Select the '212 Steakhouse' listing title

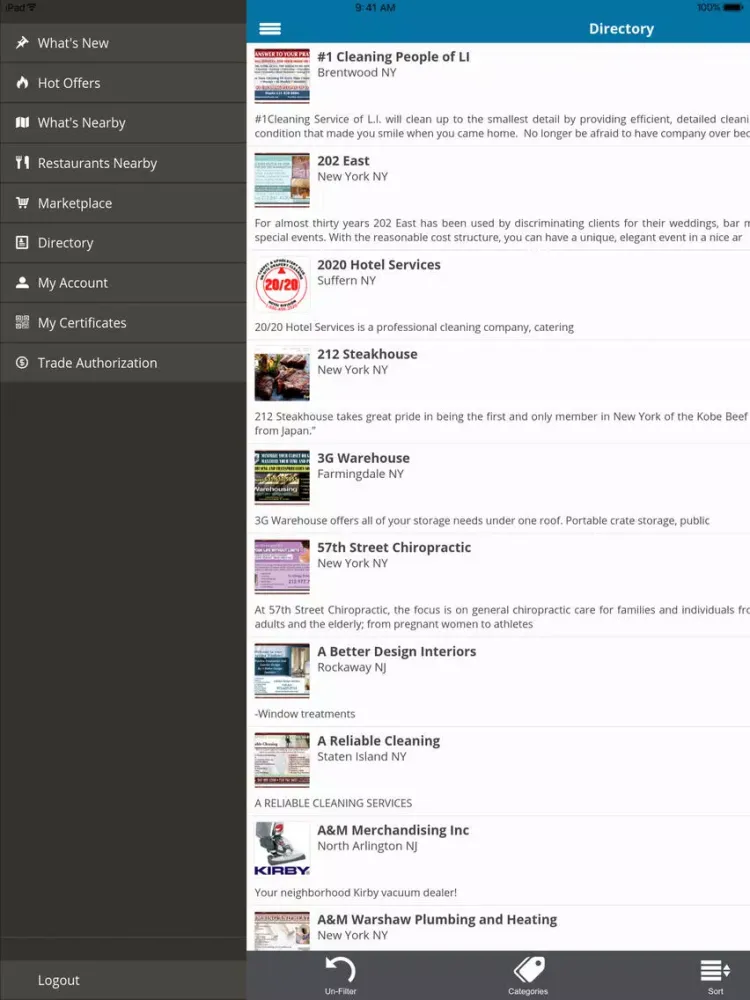point(367,354)
